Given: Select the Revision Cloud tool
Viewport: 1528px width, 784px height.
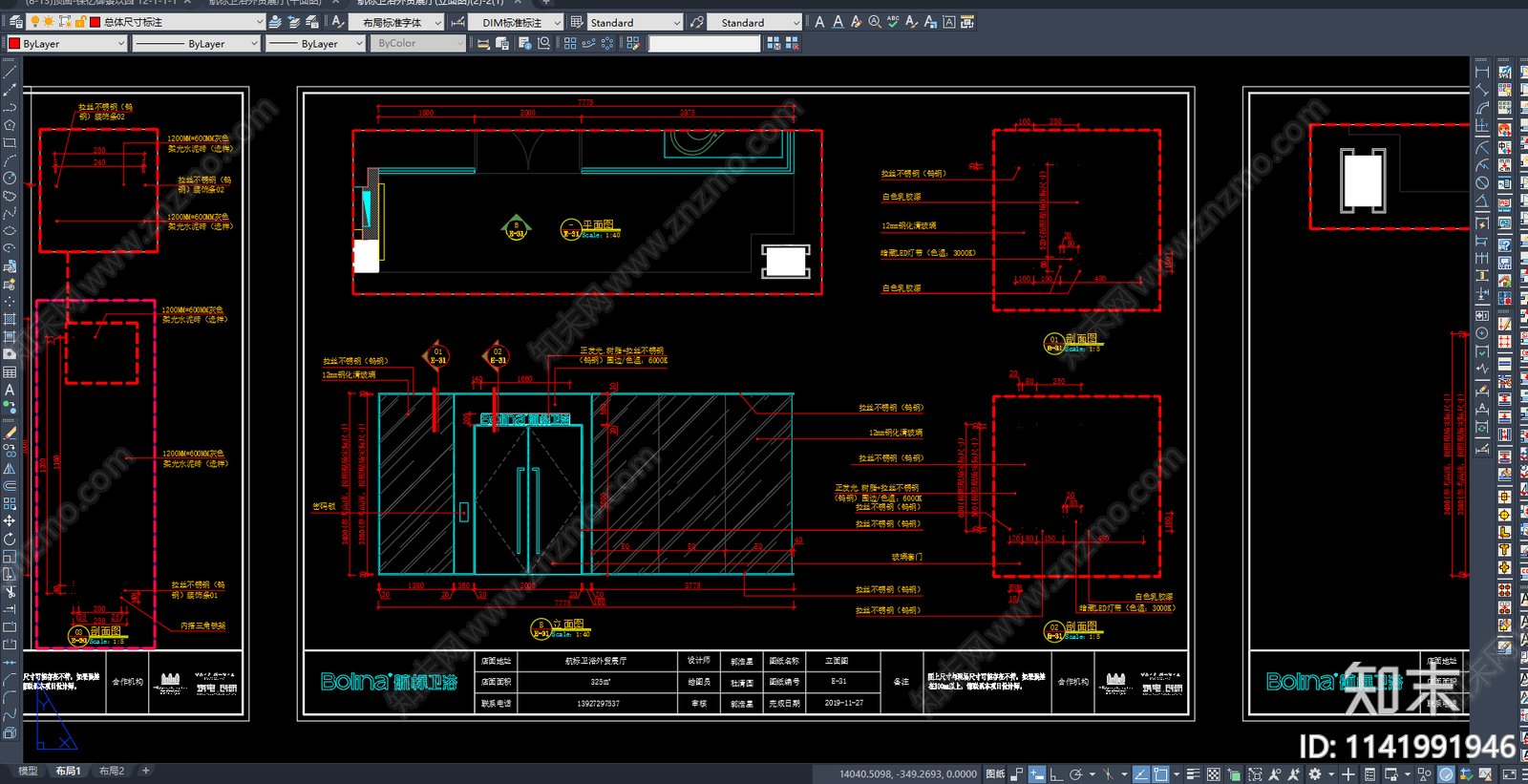Looking at the screenshot, I should point(10,196).
